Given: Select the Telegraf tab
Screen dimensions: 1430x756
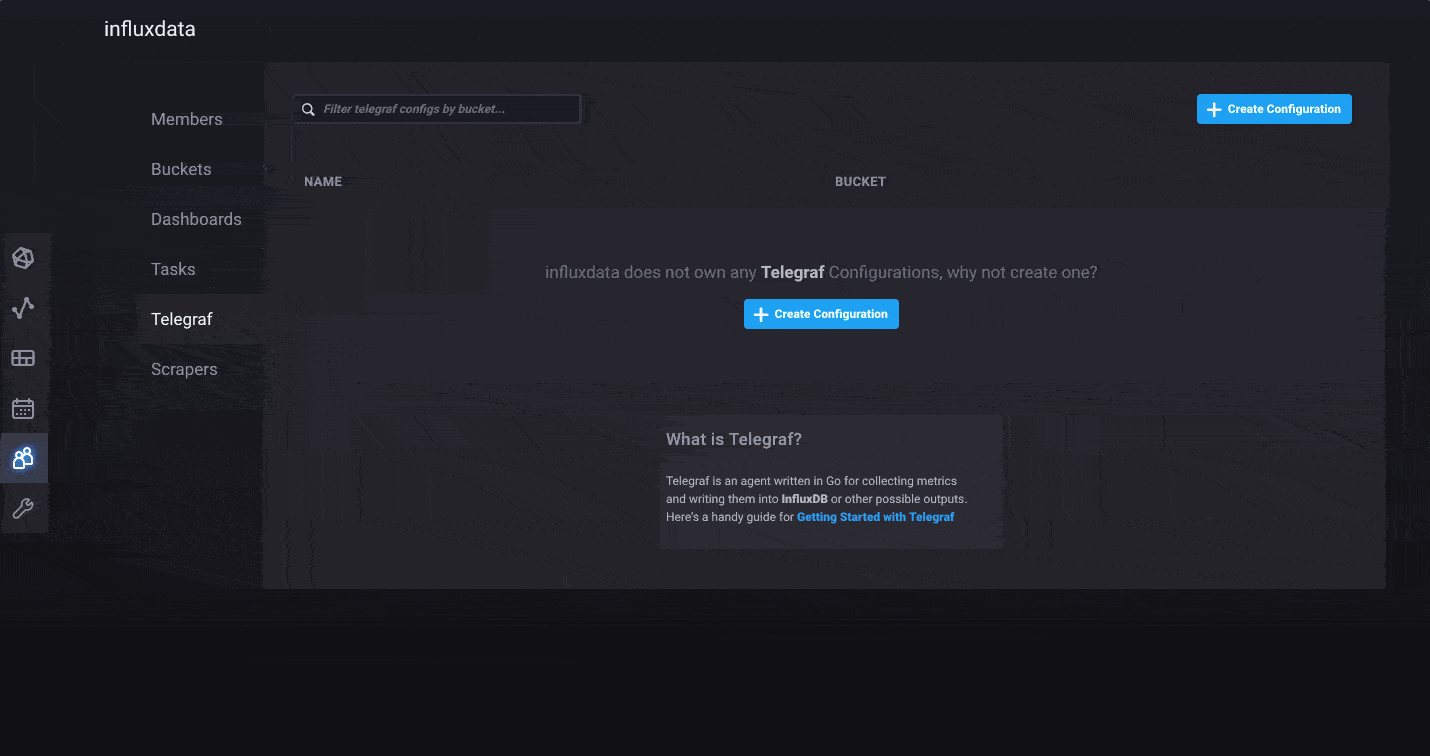Looking at the screenshot, I should point(182,319).
